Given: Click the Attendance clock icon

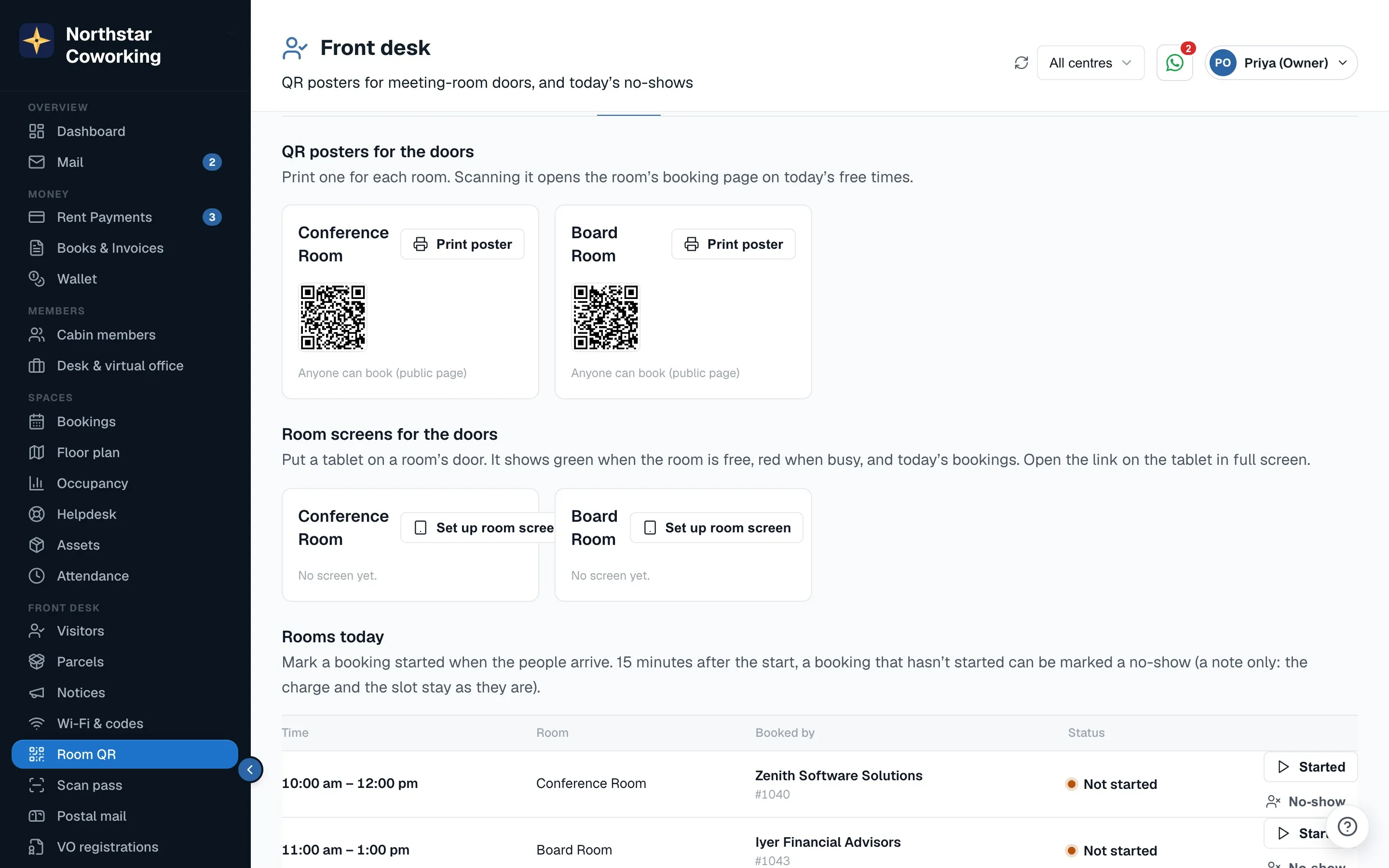Looking at the screenshot, I should pyautogui.click(x=37, y=576).
